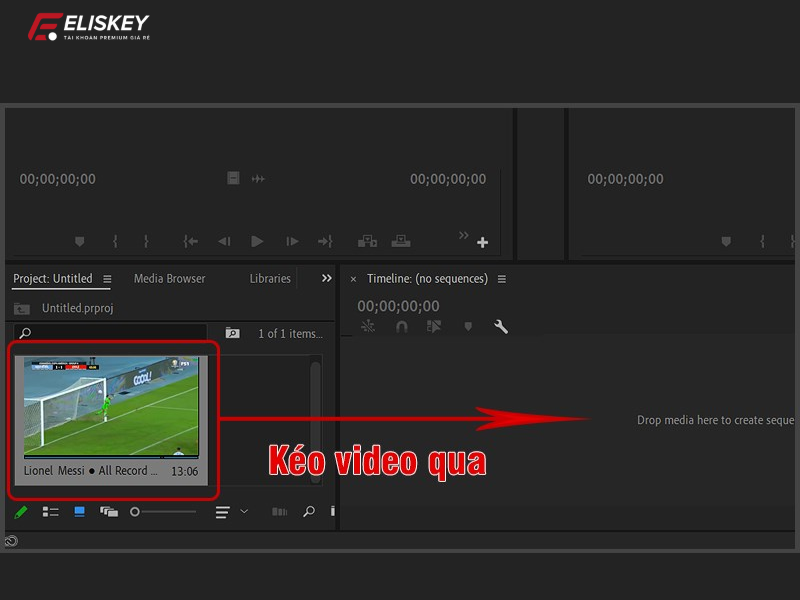Image resolution: width=800 pixels, height=600 pixels.
Task: Click the Mark In bracket icon
Action: pyautogui.click(x=115, y=241)
